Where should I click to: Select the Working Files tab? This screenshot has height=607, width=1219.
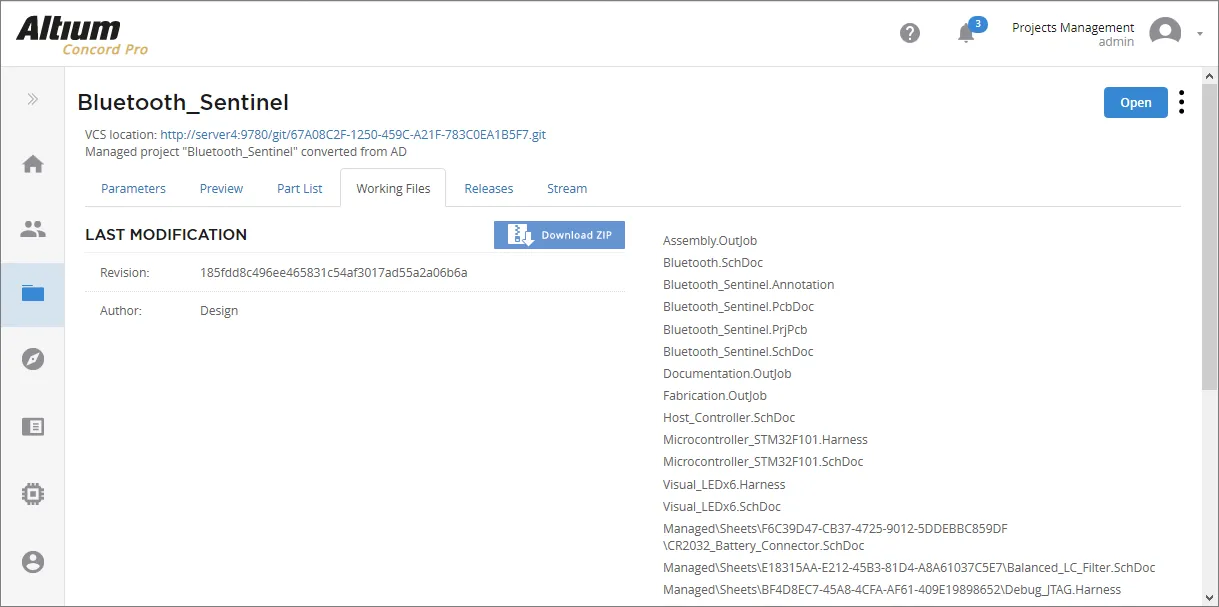click(x=393, y=188)
